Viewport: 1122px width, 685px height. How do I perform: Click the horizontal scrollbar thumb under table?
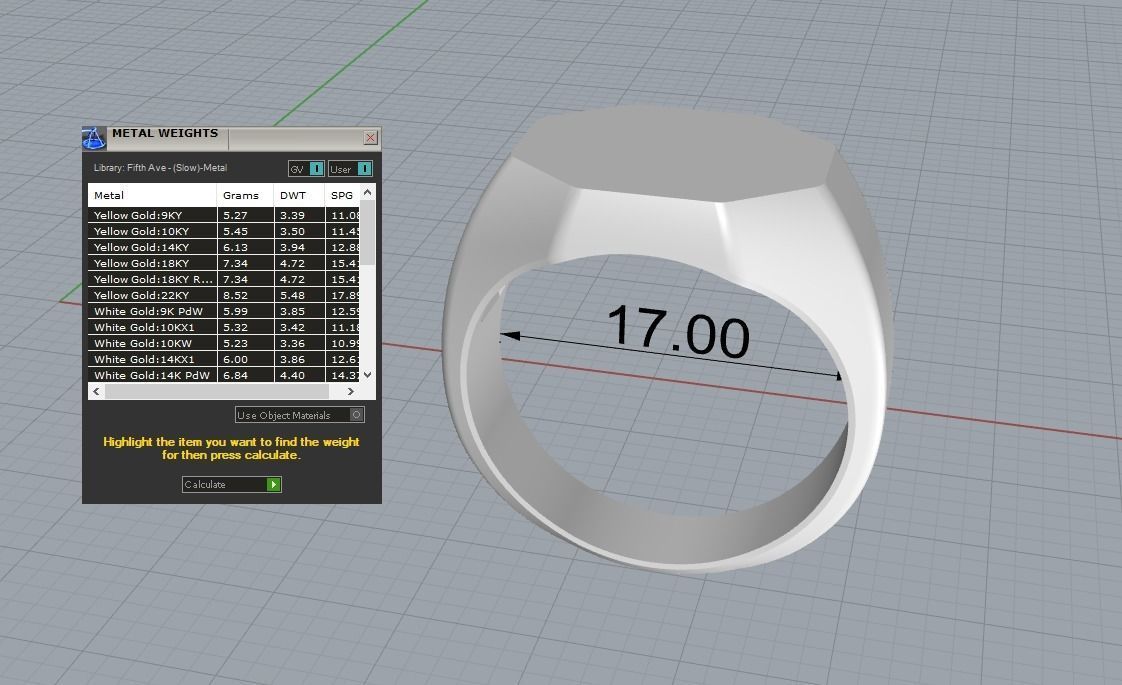tap(217, 392)
